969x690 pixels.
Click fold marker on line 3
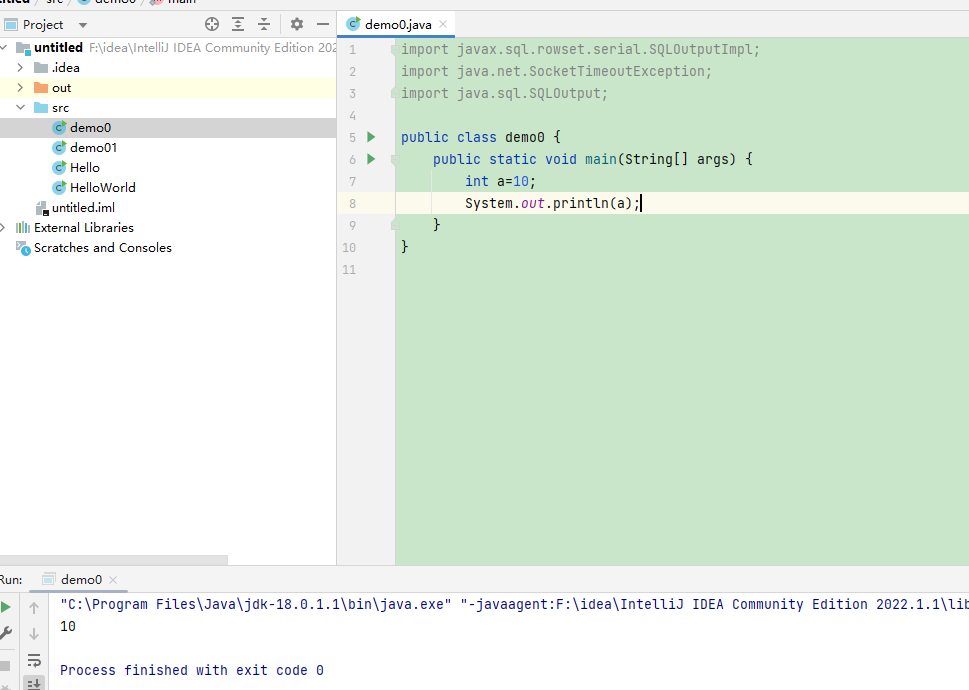click(394, 93)
